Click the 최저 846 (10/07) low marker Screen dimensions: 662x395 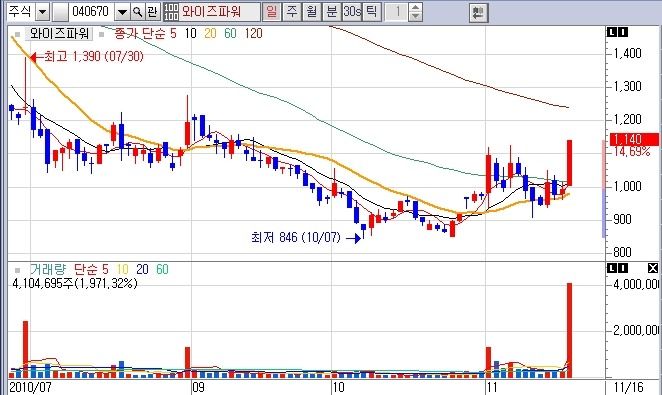306,238
